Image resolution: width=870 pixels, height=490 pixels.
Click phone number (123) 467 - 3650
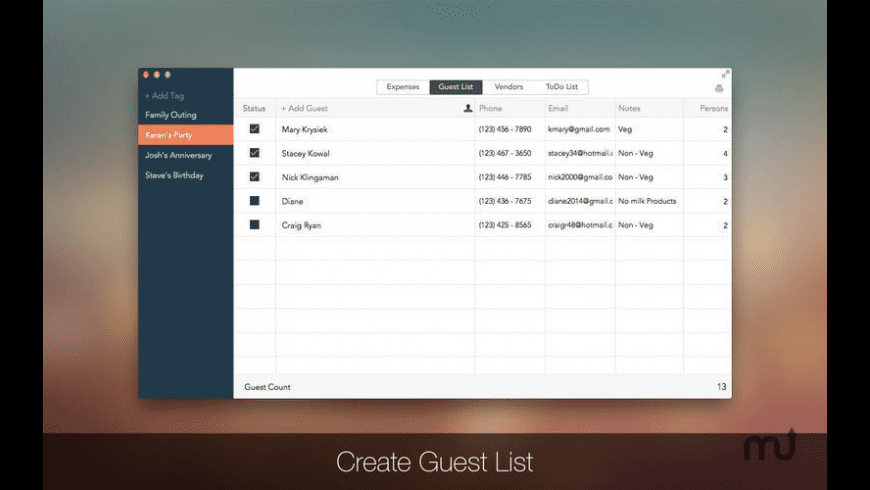pyautogui.click(x=505, y=153)
